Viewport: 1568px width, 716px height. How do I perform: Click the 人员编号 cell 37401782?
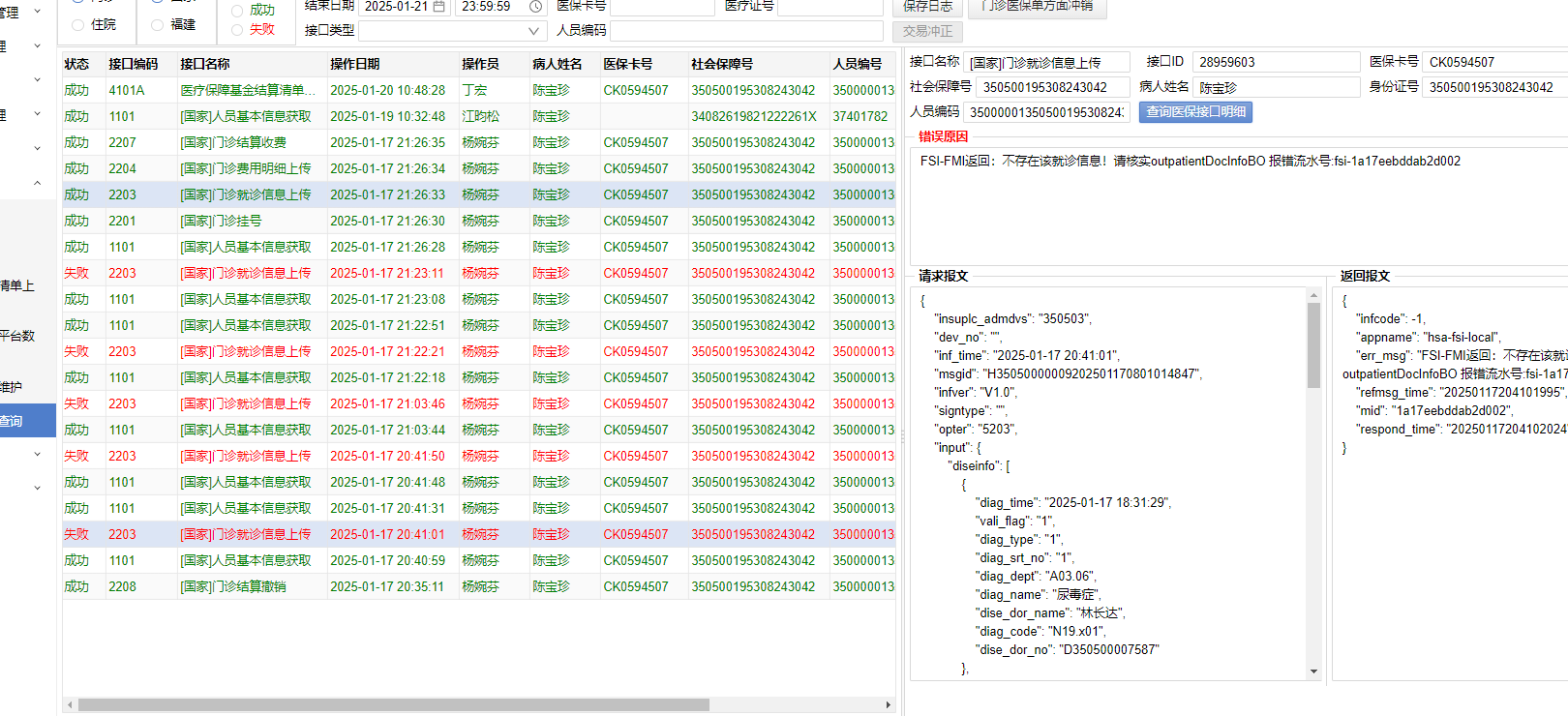pos(860,116)
